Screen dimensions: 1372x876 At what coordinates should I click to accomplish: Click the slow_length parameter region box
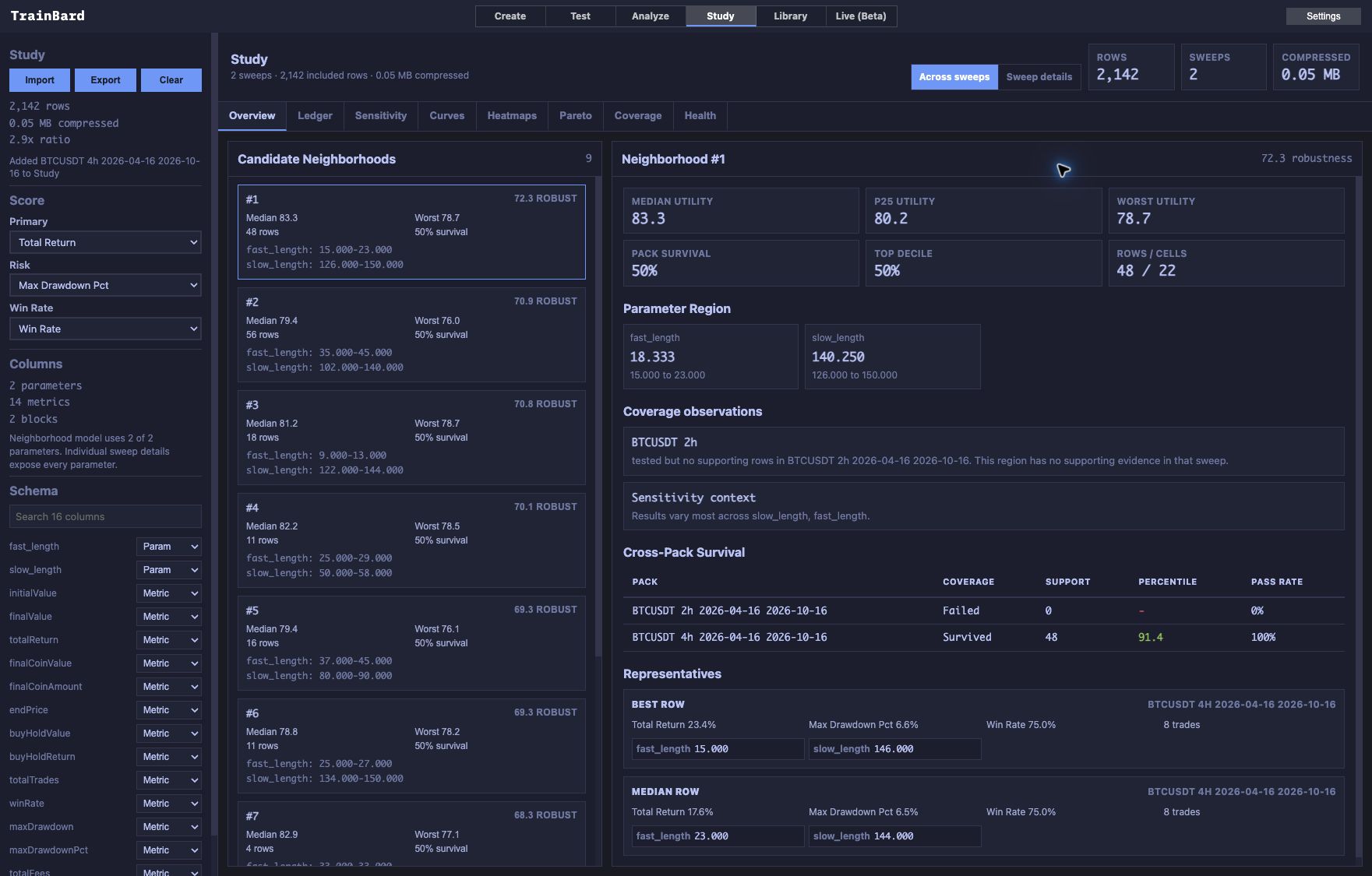point(893,357)
